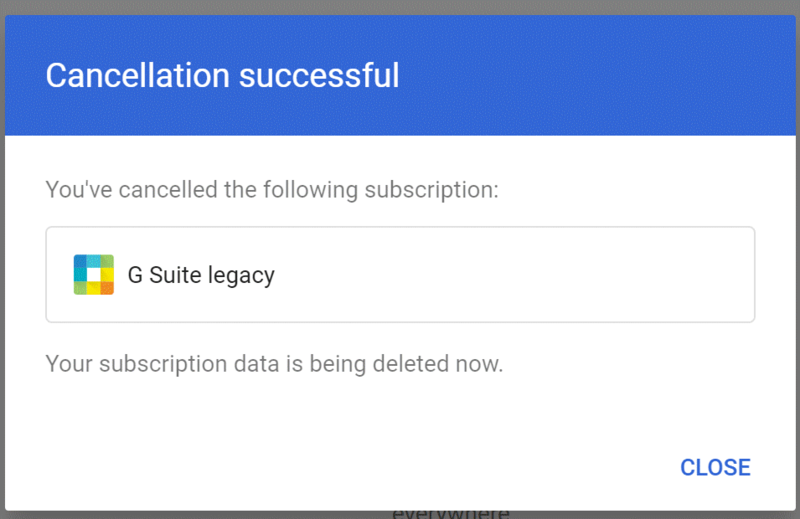Click dimmed backdrop above the dialog

coord(400,7)
